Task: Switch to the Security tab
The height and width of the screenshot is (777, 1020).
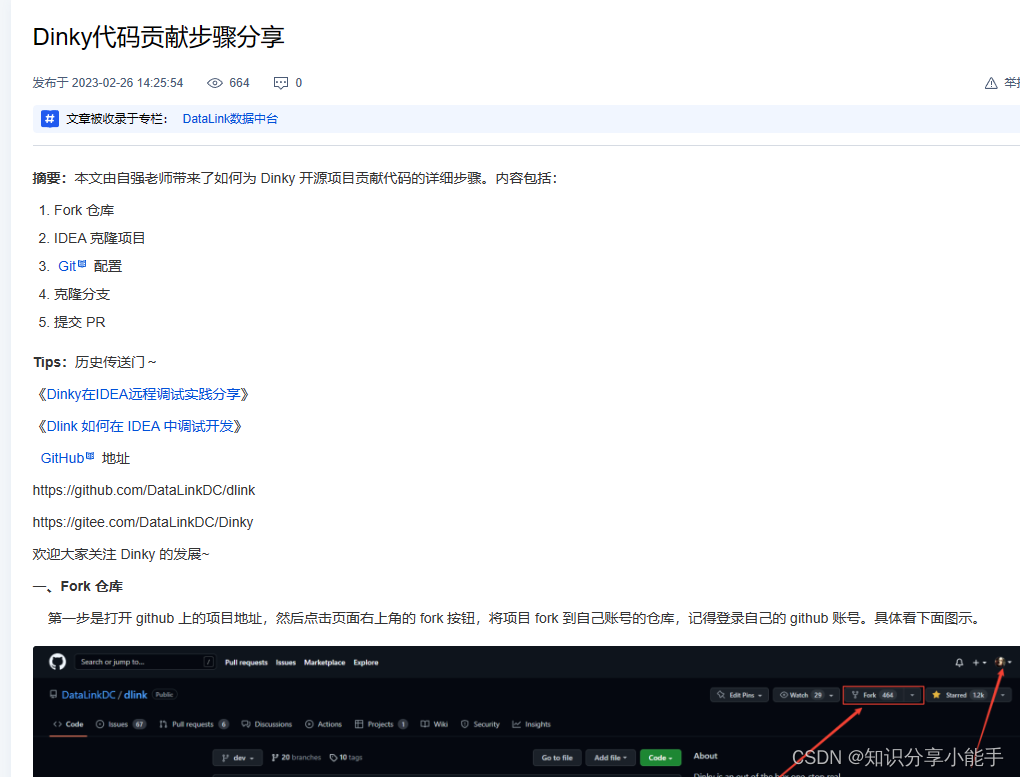Action: (480, 724)
